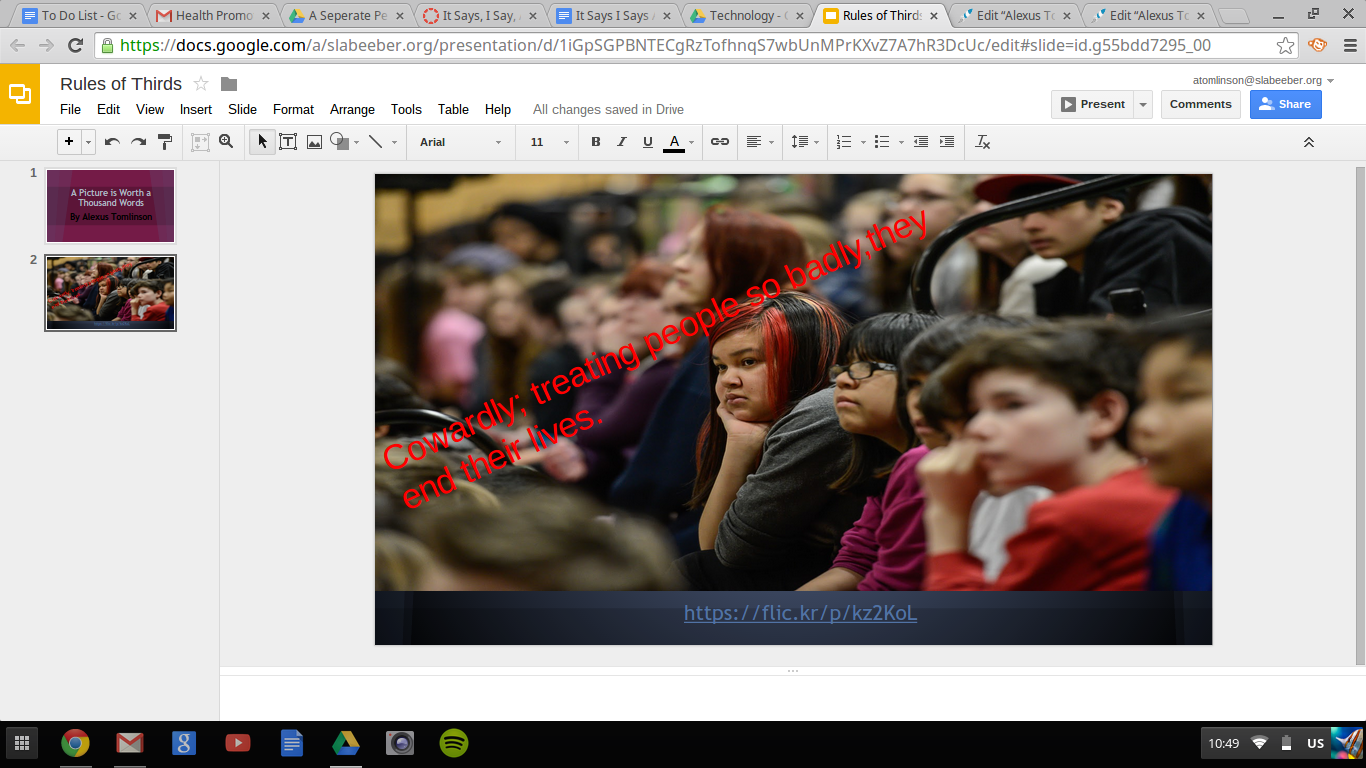This screenshot has width=1366, height=768.
Task: Open the font size 11 dropdown
Action: [x=549, y=142]
